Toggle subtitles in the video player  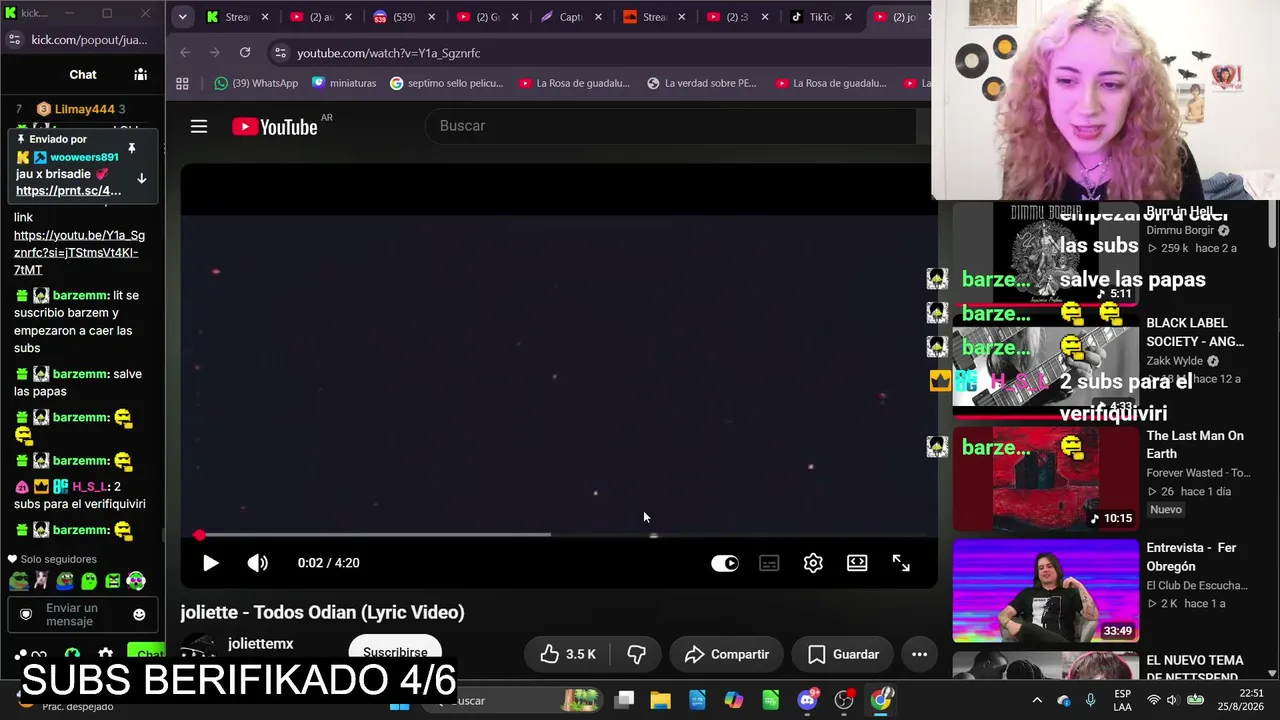coord(769,563)
